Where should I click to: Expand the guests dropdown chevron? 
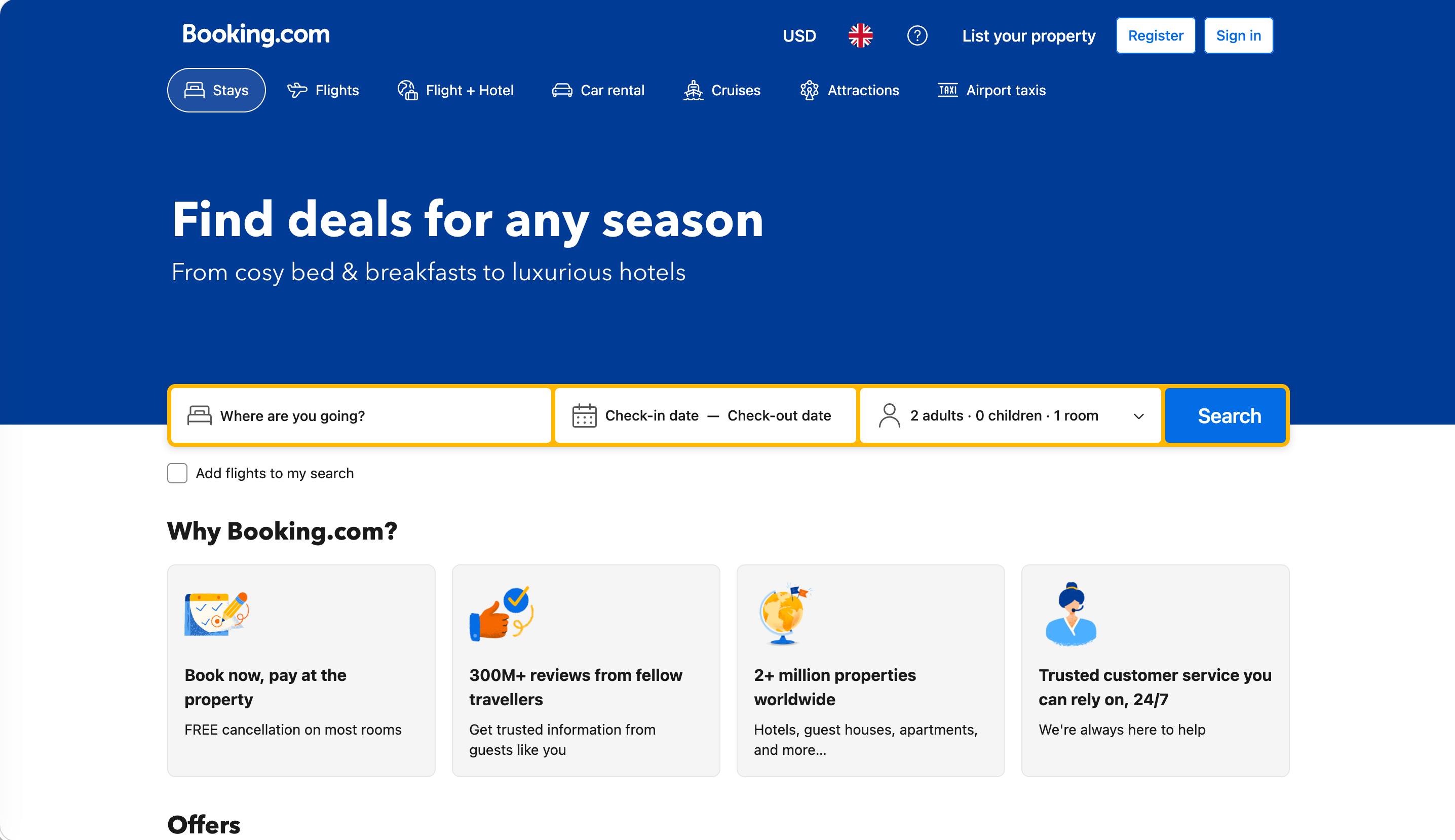[x=1138, y=416]
